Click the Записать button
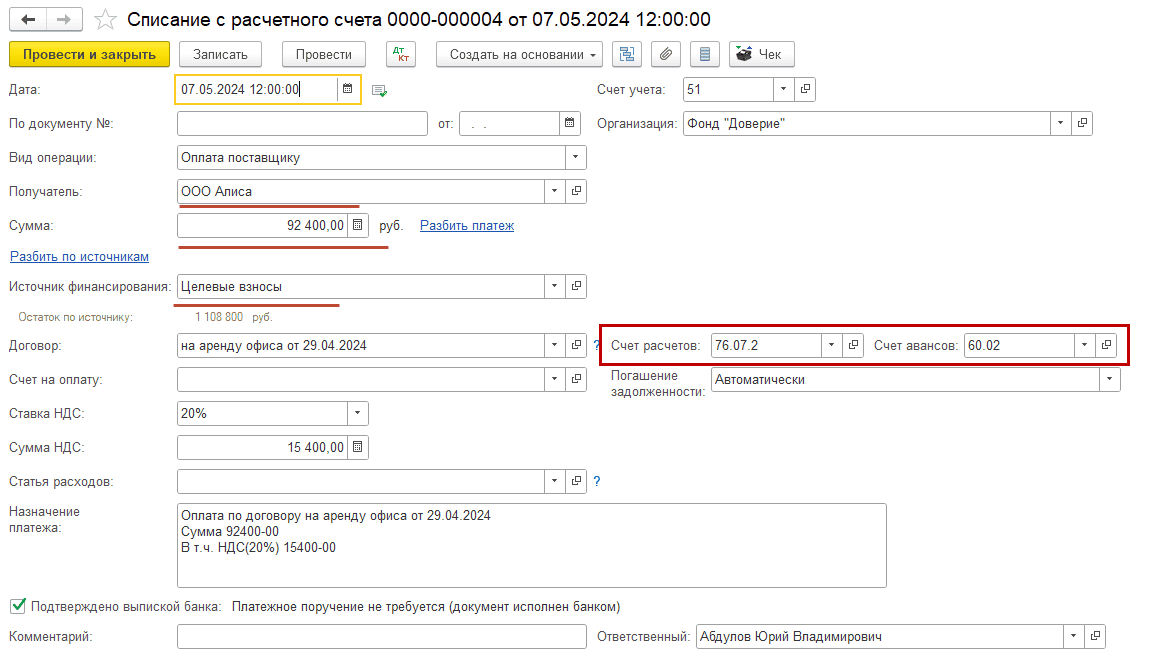The image size is (1149, 666). [x=221, y=54]
